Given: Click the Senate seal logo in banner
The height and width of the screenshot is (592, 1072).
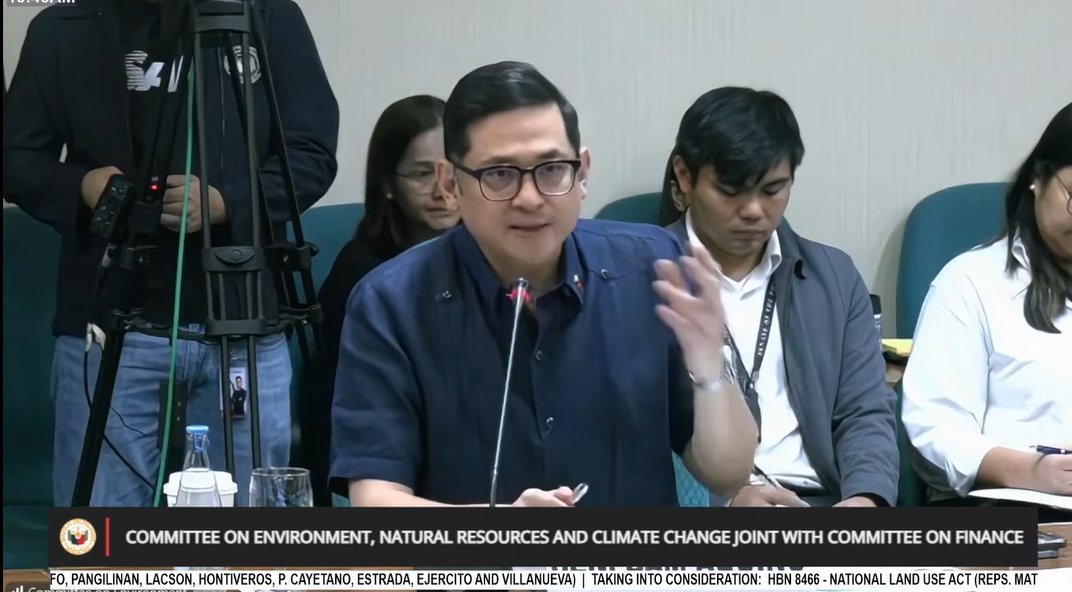Looking at the screenshot, I should point(78,537).
